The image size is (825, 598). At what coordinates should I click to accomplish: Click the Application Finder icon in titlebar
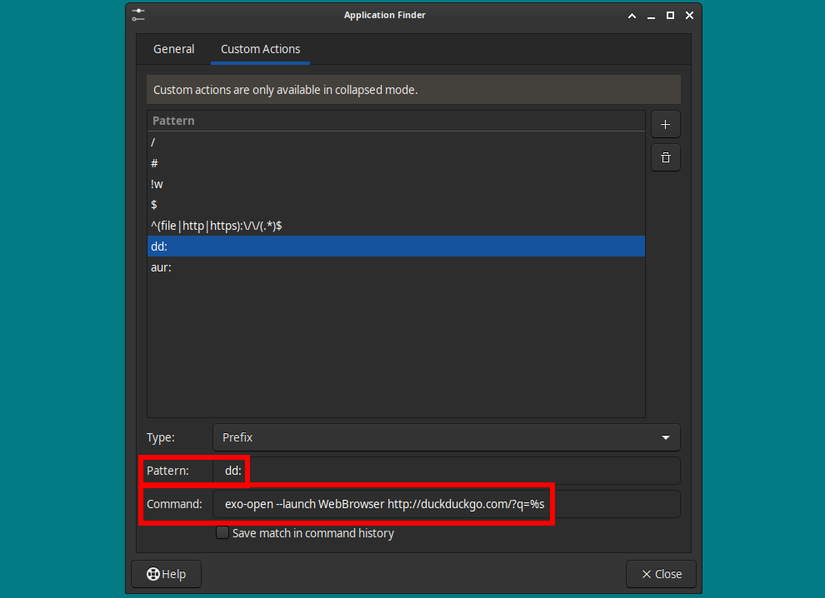pyautogui.click(x=138, y=14)
